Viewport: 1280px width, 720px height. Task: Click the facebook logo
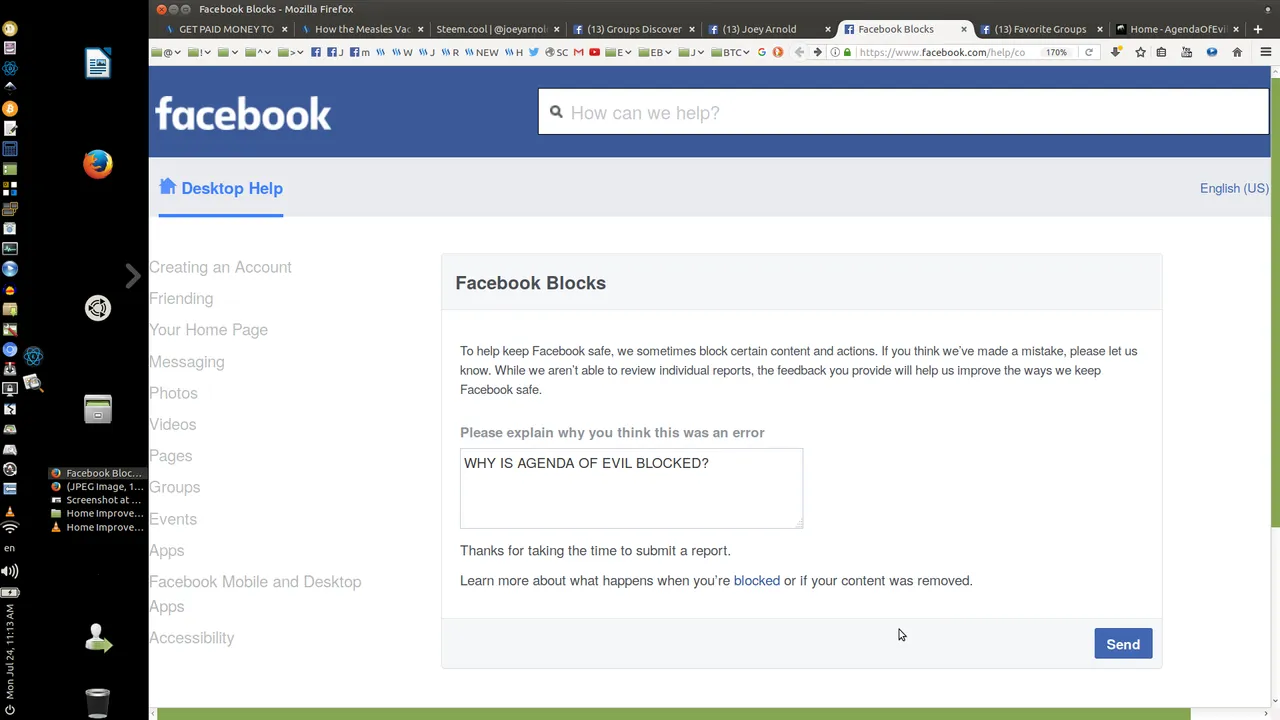point(243,113)
